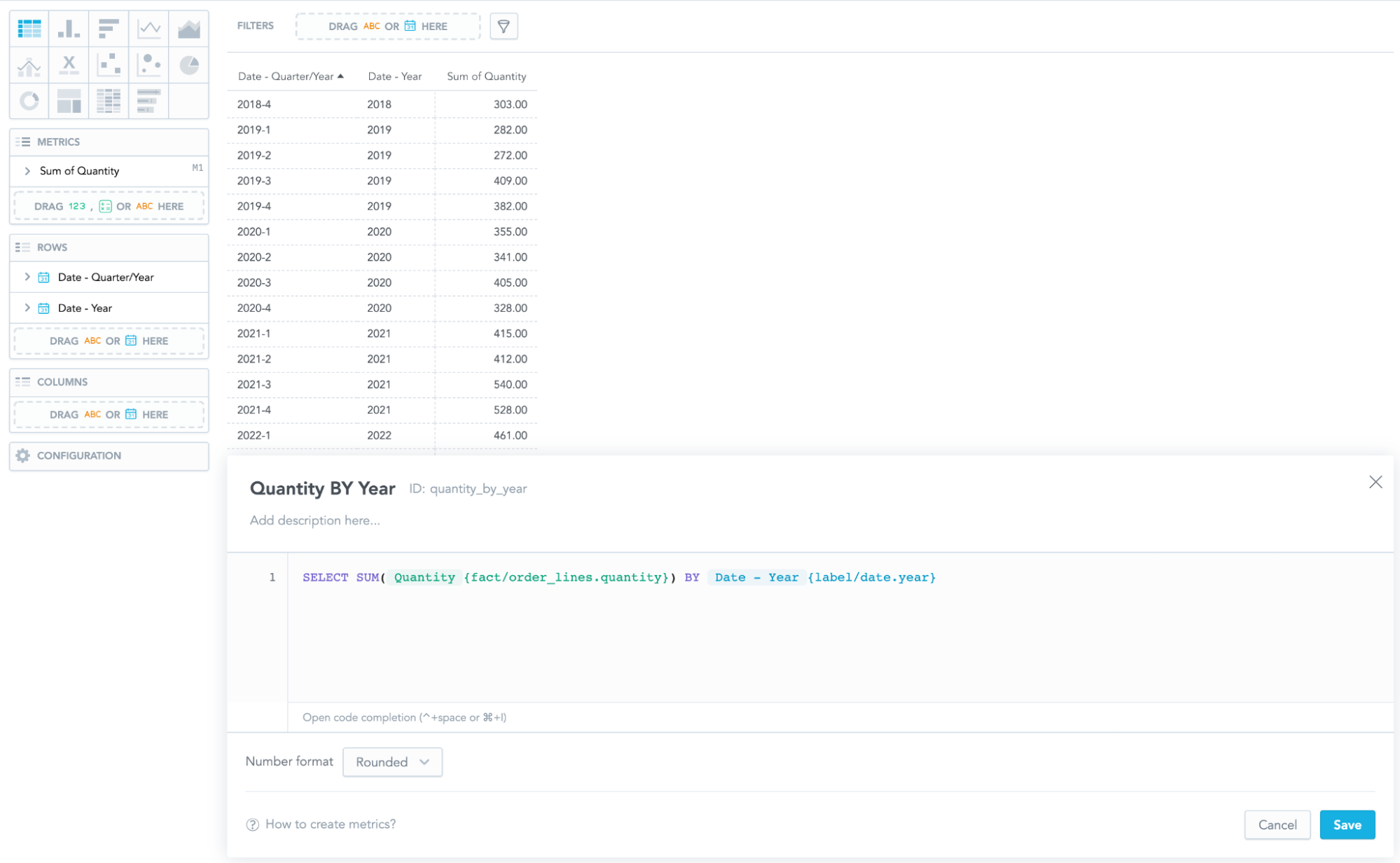Pick the pie chart visualization
1400x863 pixels.
coord(189,65)
